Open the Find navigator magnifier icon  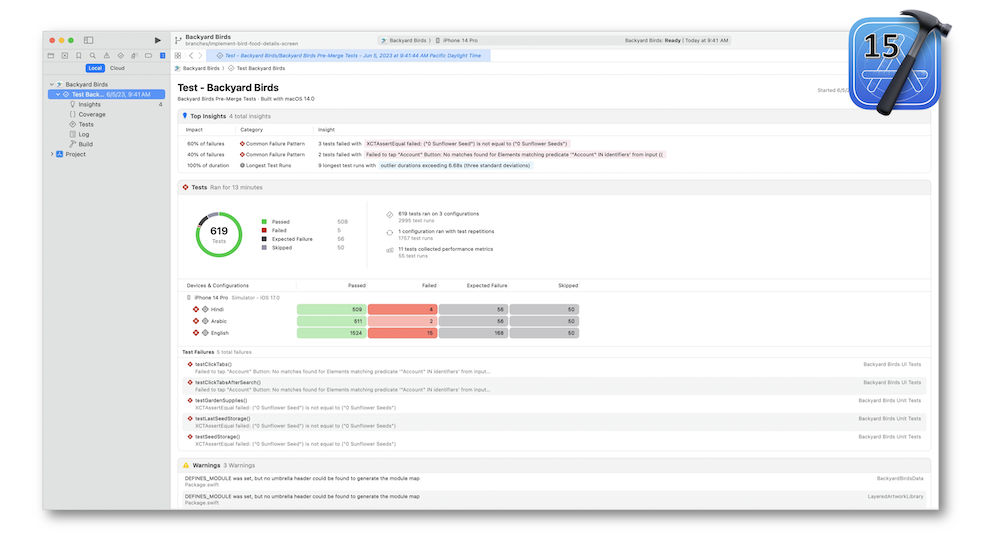pos(92,56)
